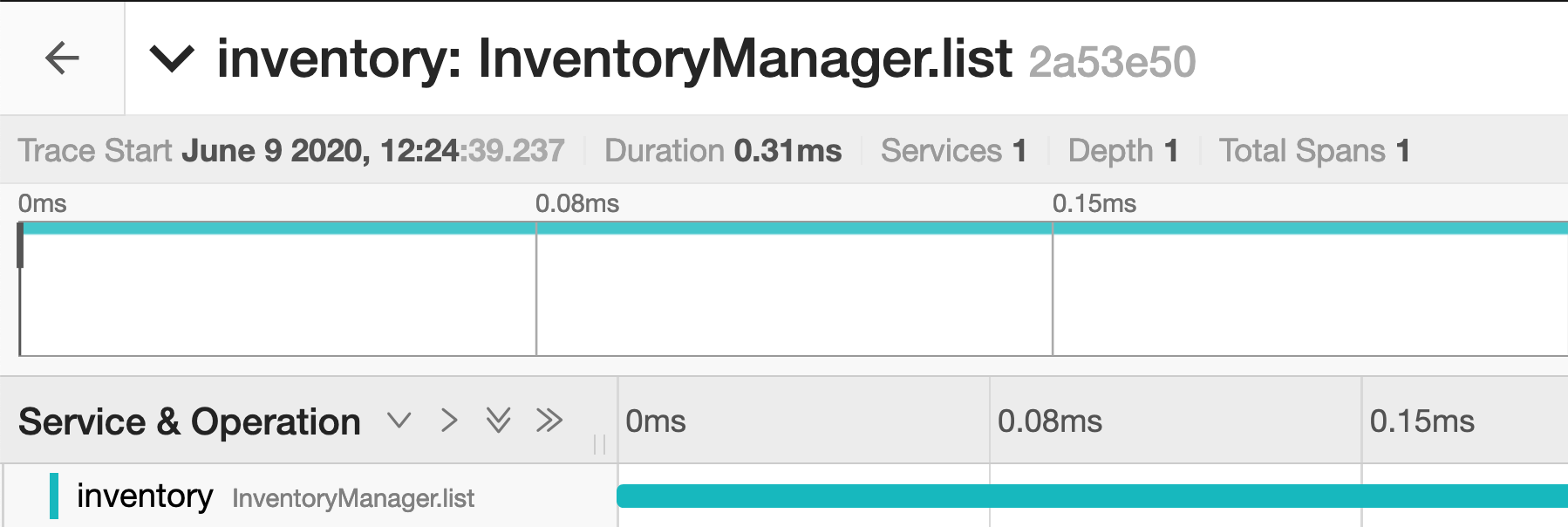This screenshot has width=1568, height=527.
Task: Click the minimap left scrubber handle
Action: tap(20, 245)
